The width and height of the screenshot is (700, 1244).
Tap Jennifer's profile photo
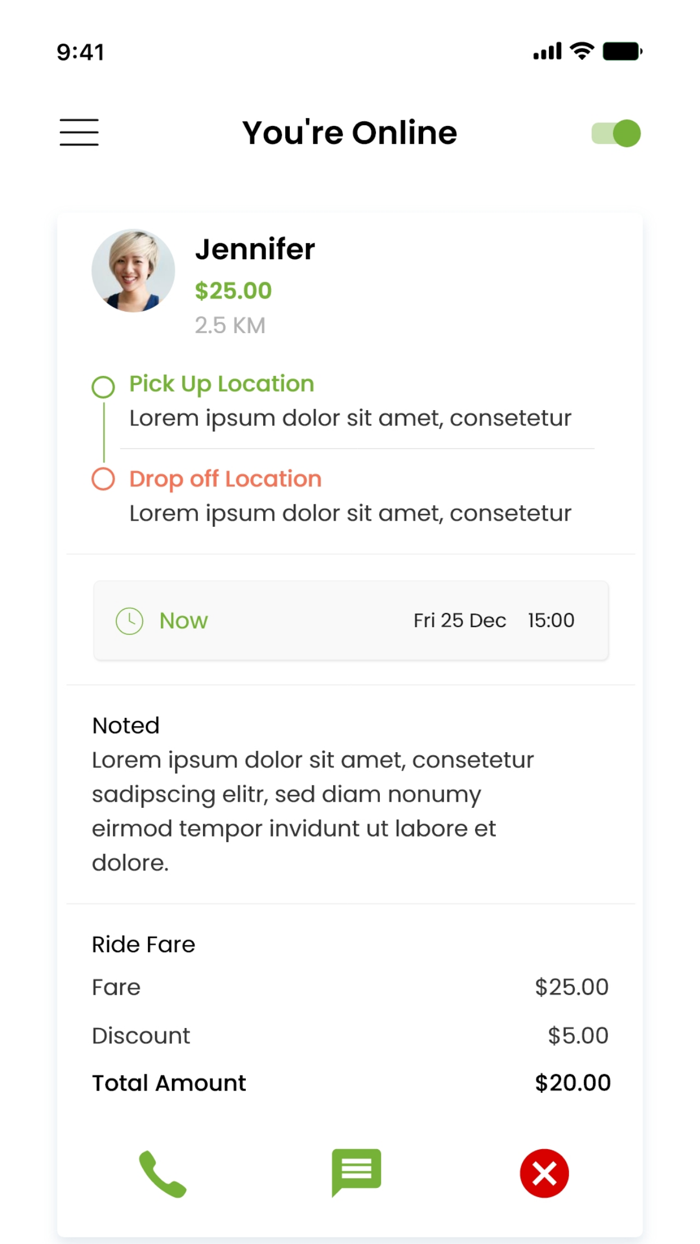[133, 271]
